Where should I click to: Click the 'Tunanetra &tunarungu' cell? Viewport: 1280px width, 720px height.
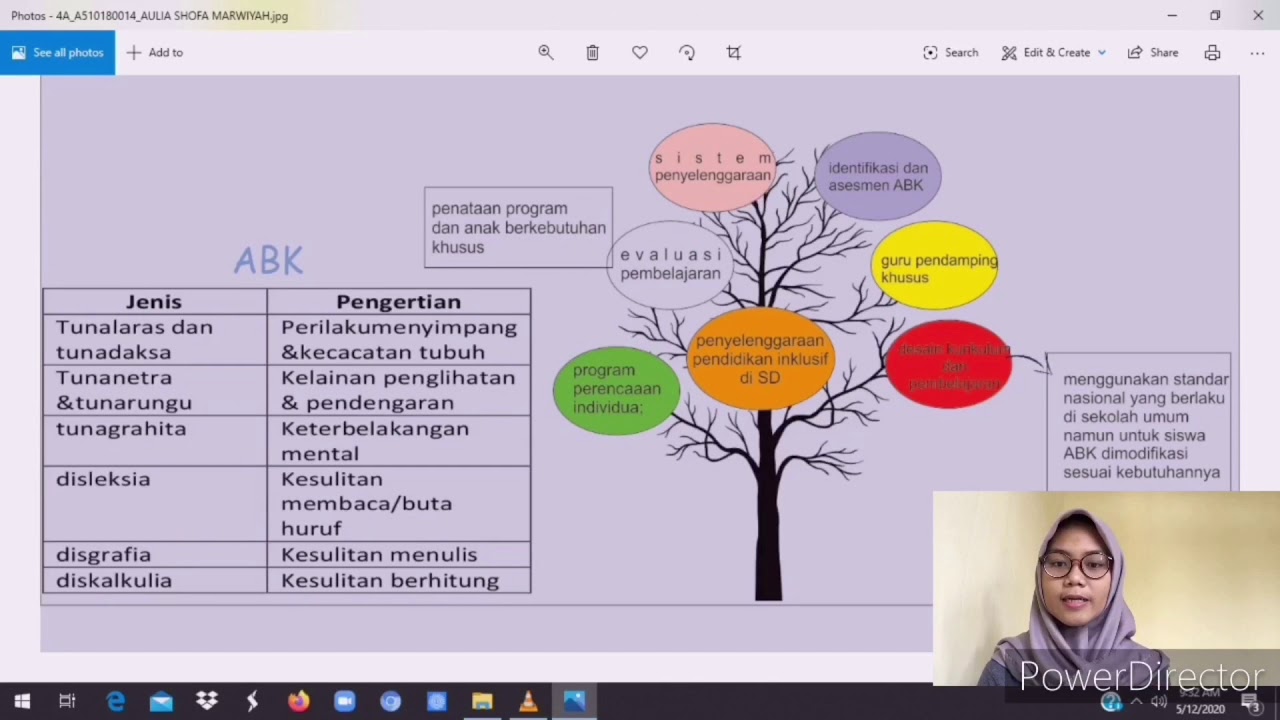point(154,390)
